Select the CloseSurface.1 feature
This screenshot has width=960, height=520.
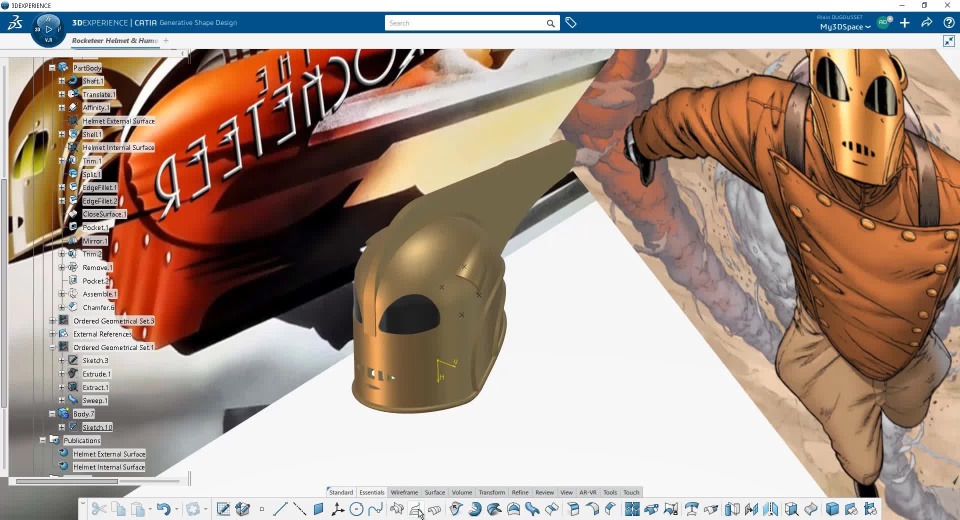click(104, 214)
